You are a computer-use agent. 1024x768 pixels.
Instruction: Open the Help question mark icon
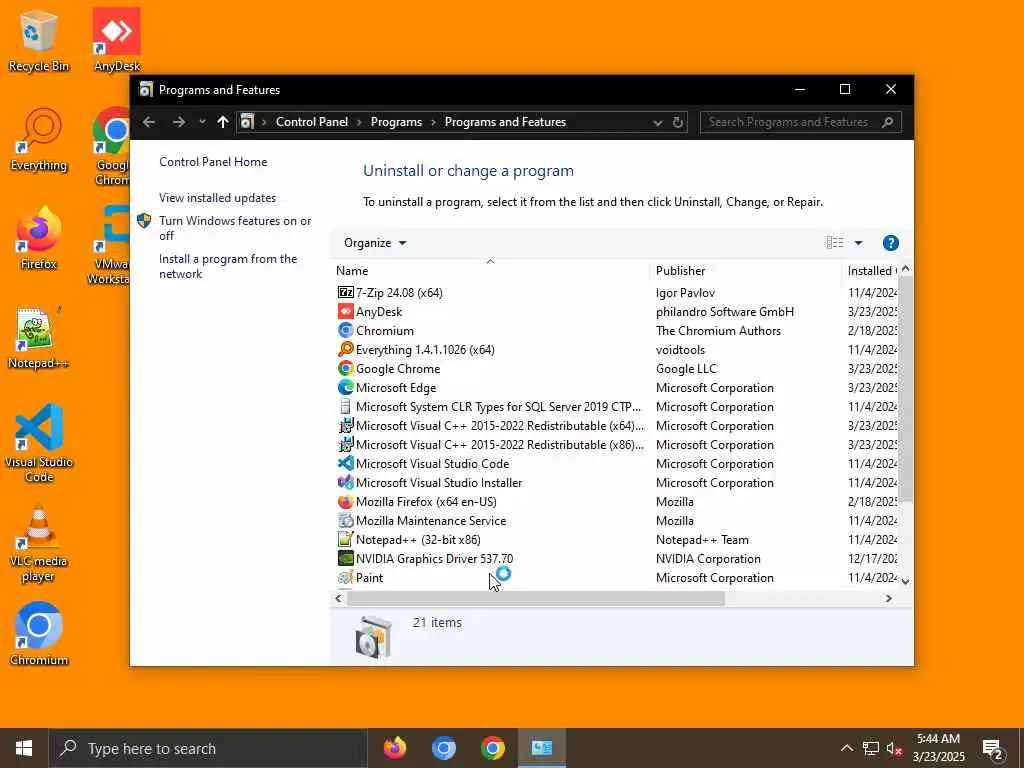coord(890,243)
